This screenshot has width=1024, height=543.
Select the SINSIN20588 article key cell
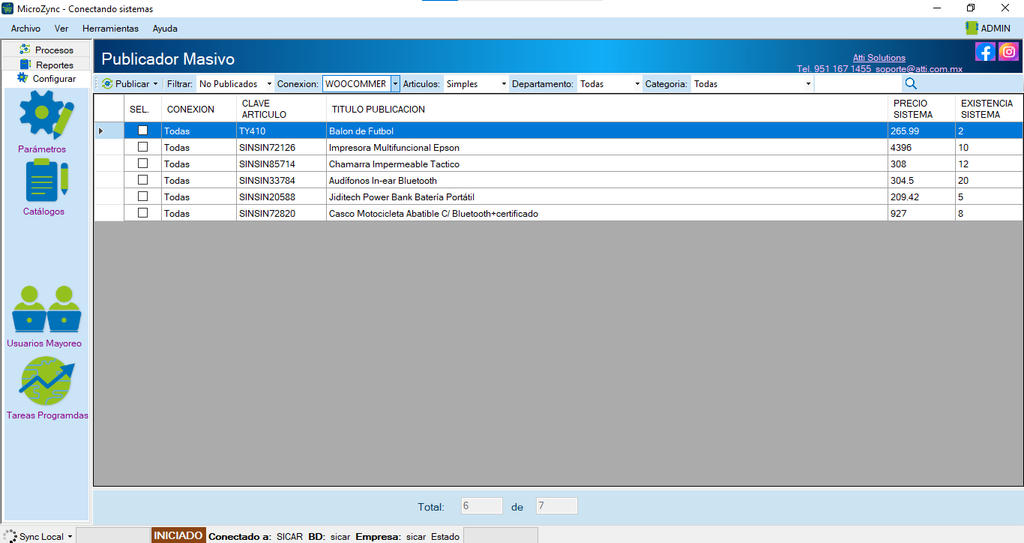tap(281, 196)
